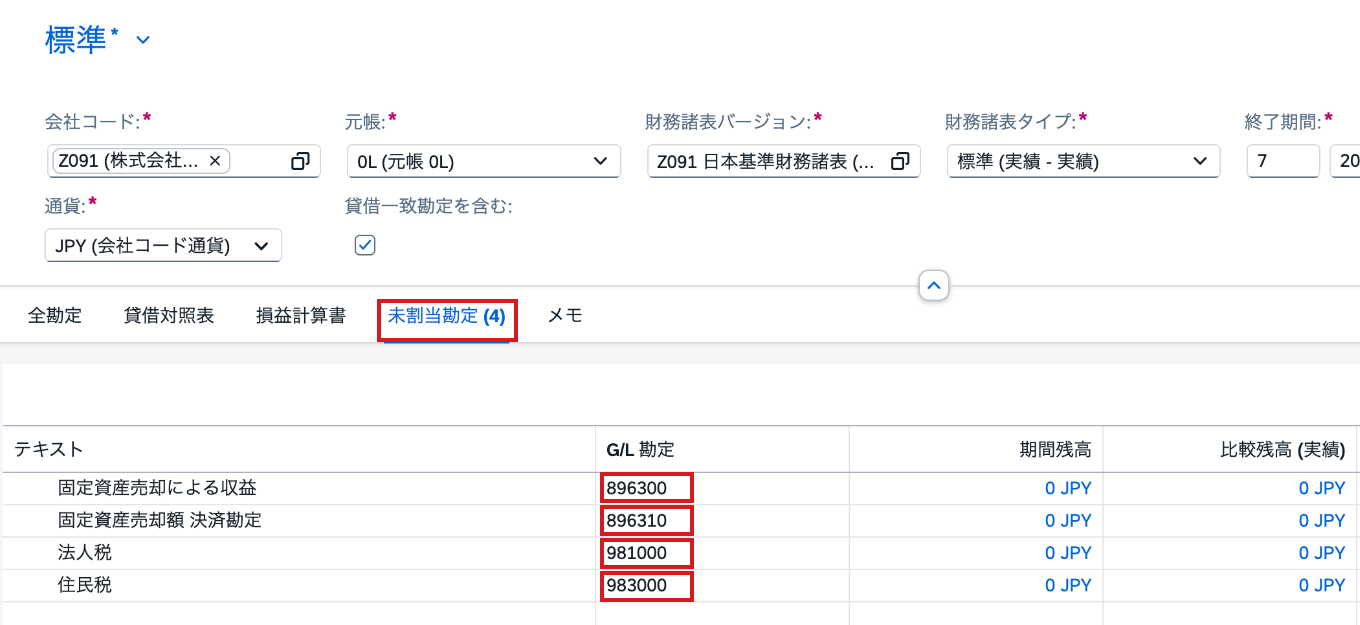Select the 固定資産売却額 決済勘定 row text
This screenshot has height=625, width=1360.
click(x=160, y=520)
